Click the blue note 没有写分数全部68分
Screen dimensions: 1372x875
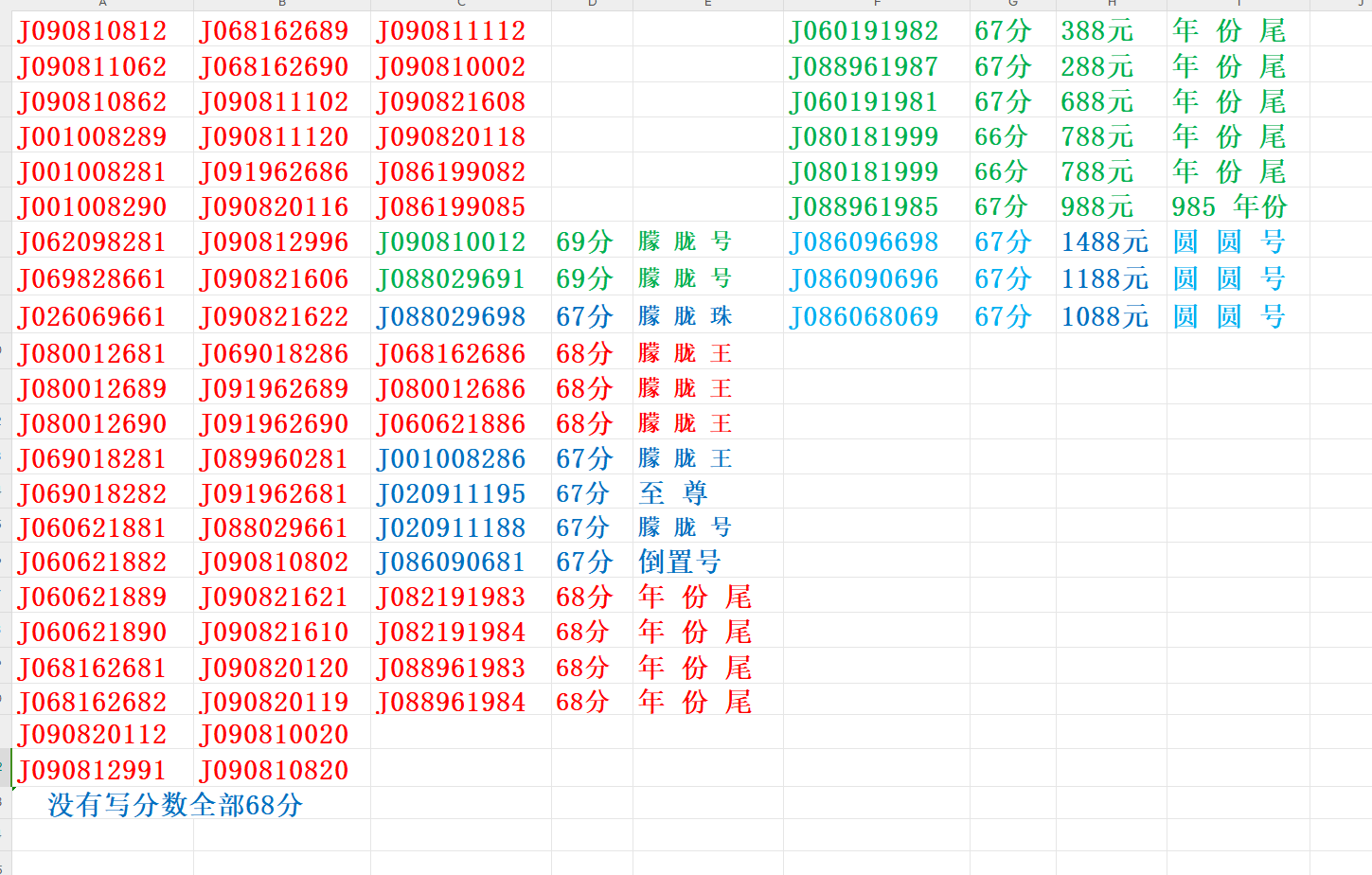pos(175,805)
